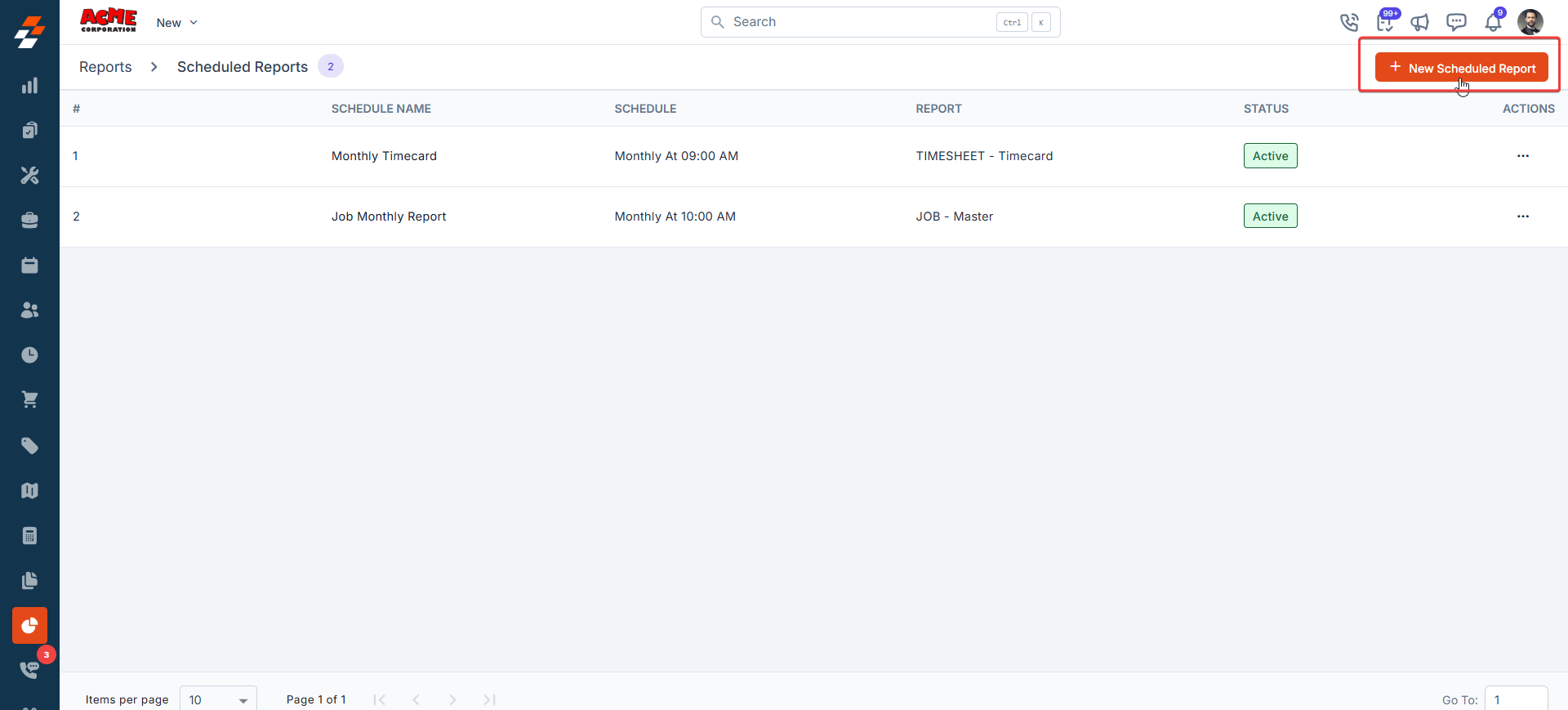Screen dimensions: 1568x710
Task: Select the Monthly Timecard schedule name
Action: 384,156
